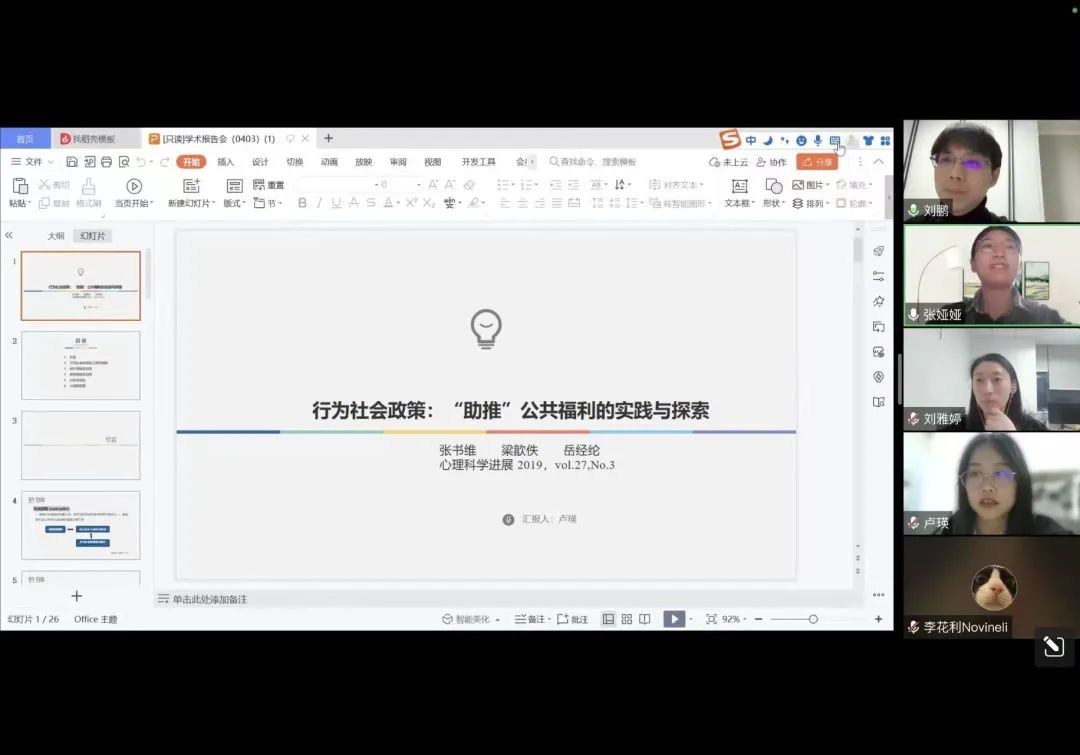Open the 大纲 outline panel tab
Viewport: 1080px width, 755px height.
coord(56,236)
